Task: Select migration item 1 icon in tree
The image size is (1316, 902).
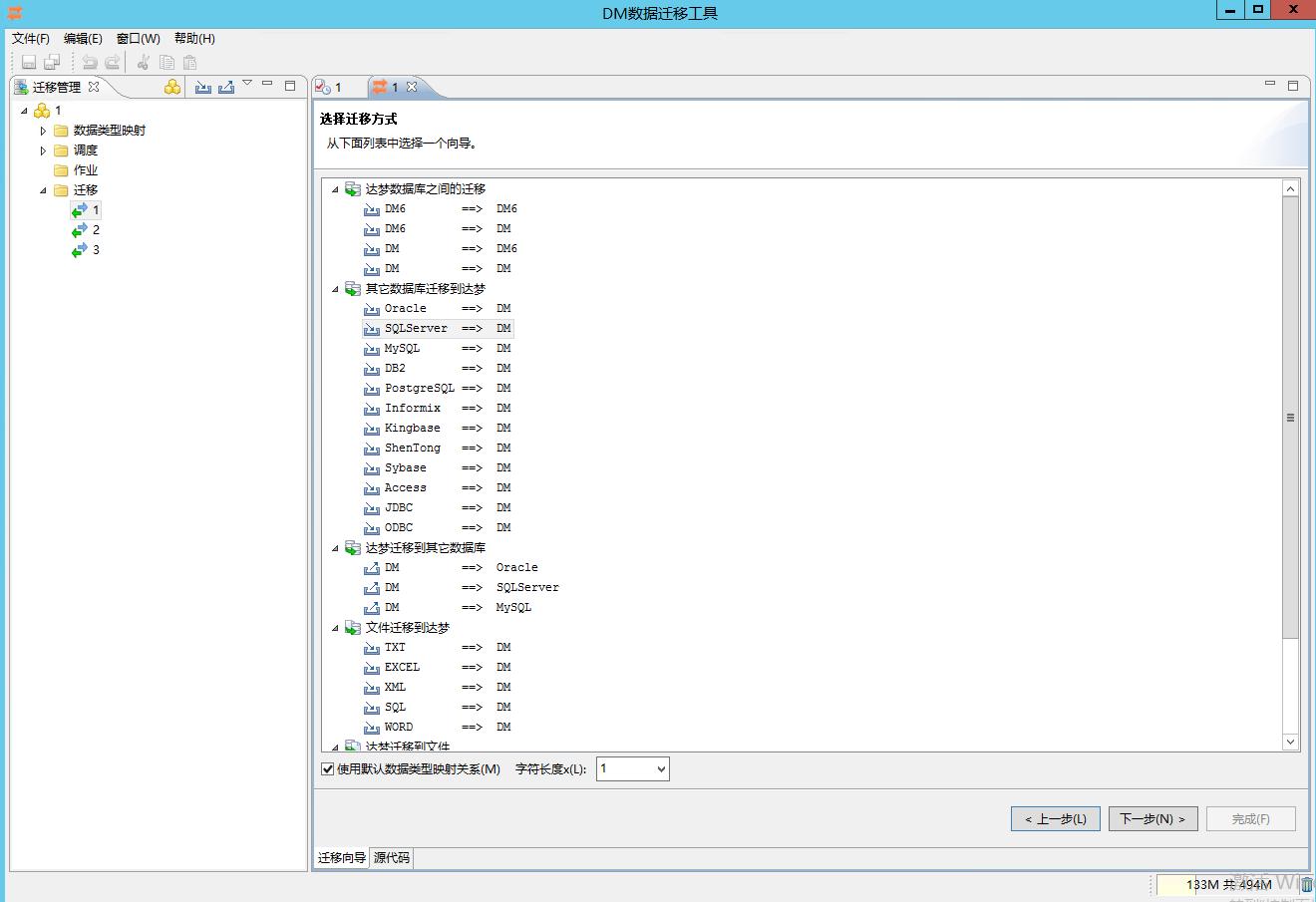Action: pyautogui.click(x=80, y=209)
